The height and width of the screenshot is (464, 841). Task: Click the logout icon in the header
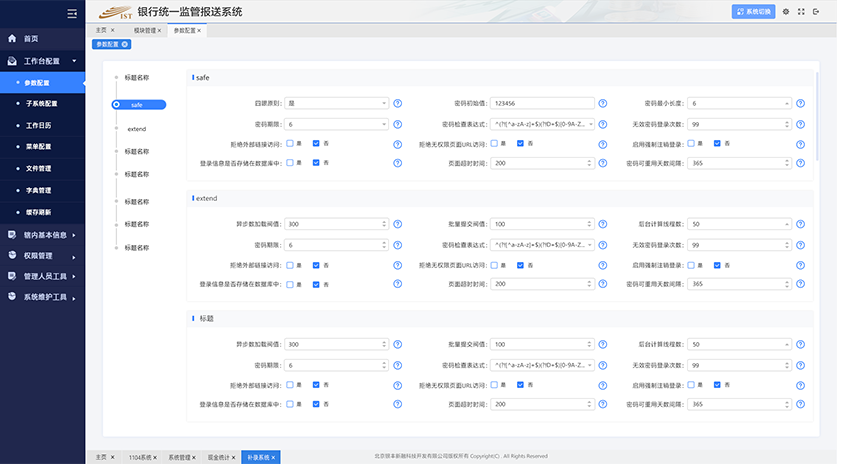[817, 12]
